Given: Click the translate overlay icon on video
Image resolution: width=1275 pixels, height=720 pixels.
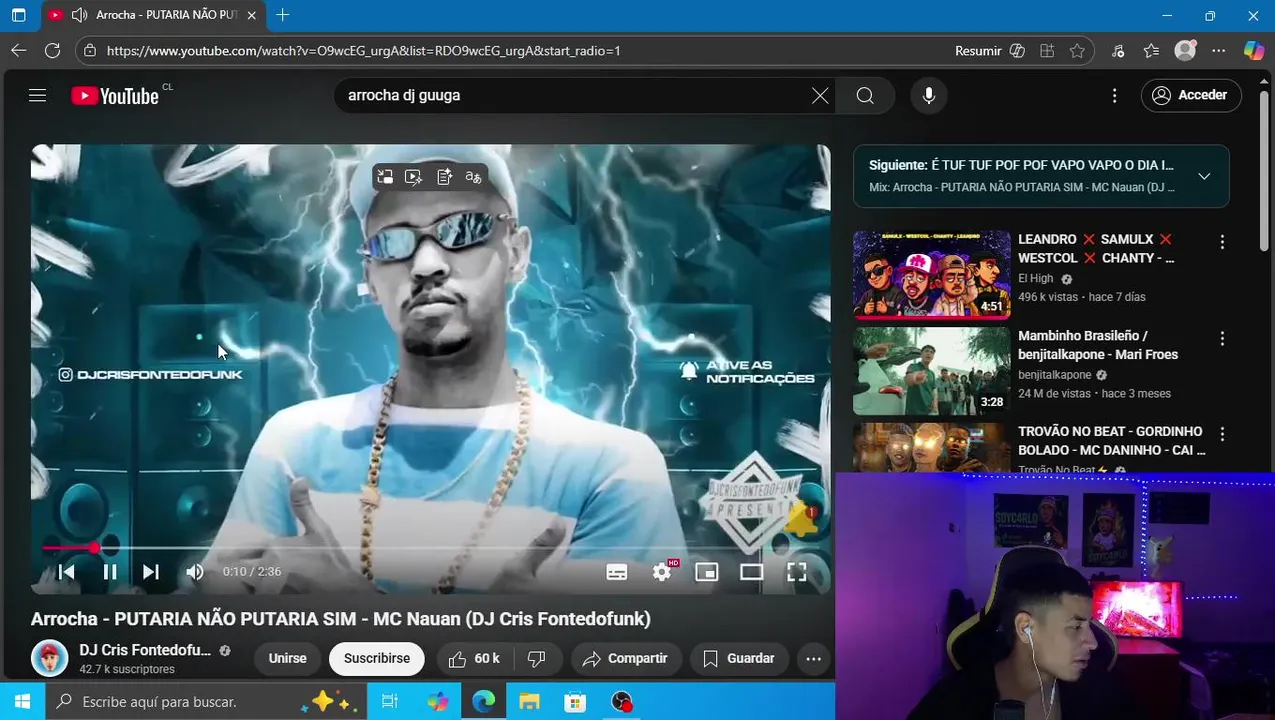Looking at the screenshot, I should point(473,177).
